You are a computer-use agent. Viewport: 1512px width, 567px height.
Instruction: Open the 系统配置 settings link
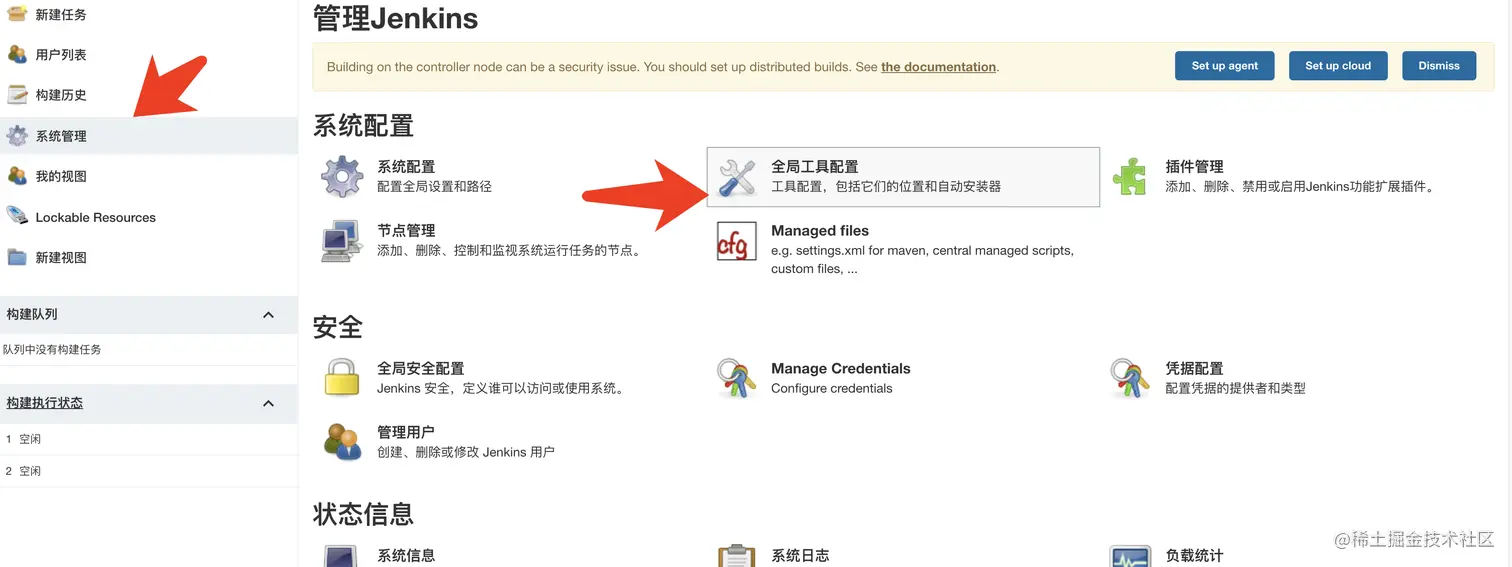[x=406, y=167]
